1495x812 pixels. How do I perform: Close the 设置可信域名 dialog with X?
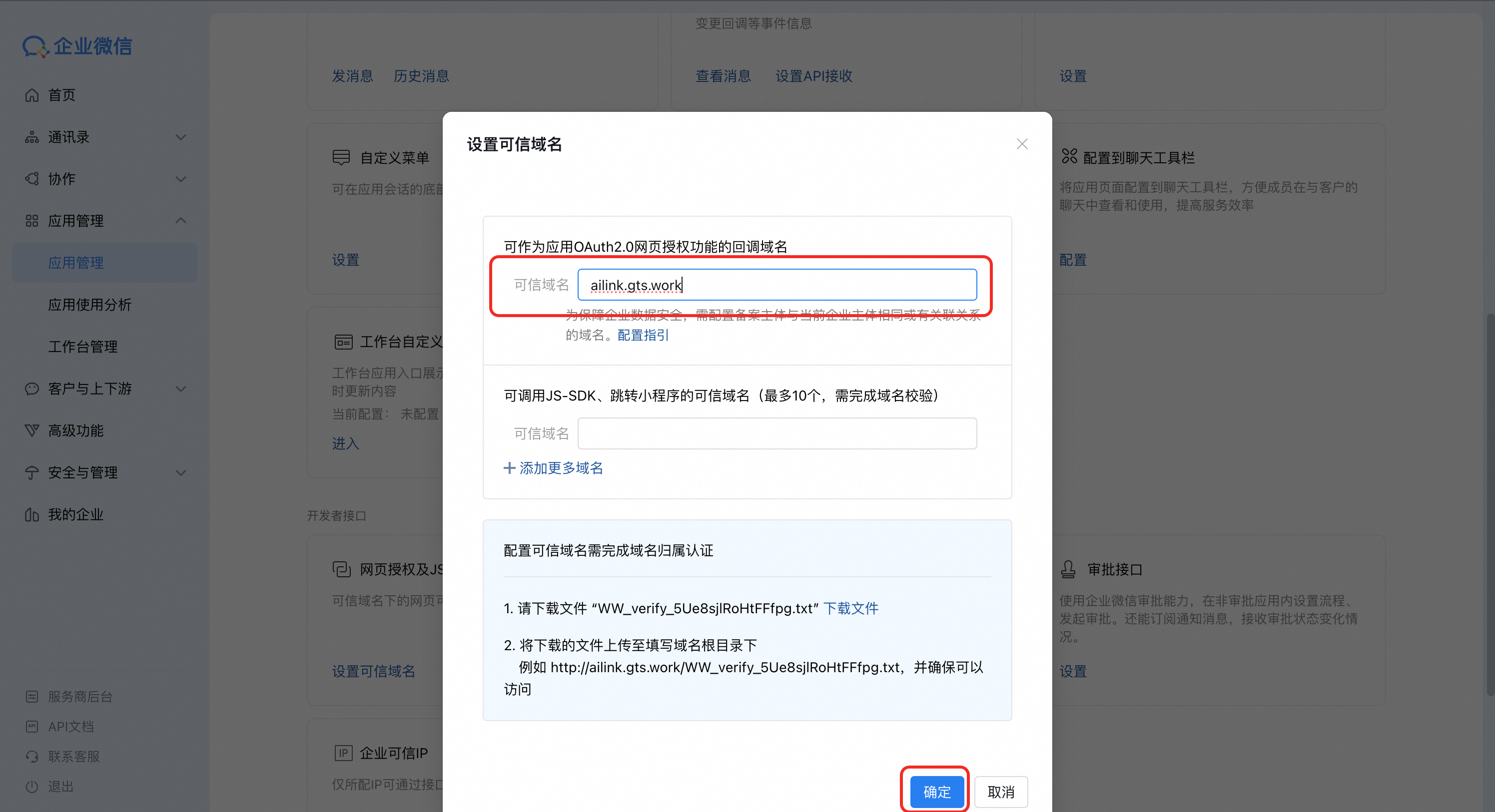[x=1022, y=144]
